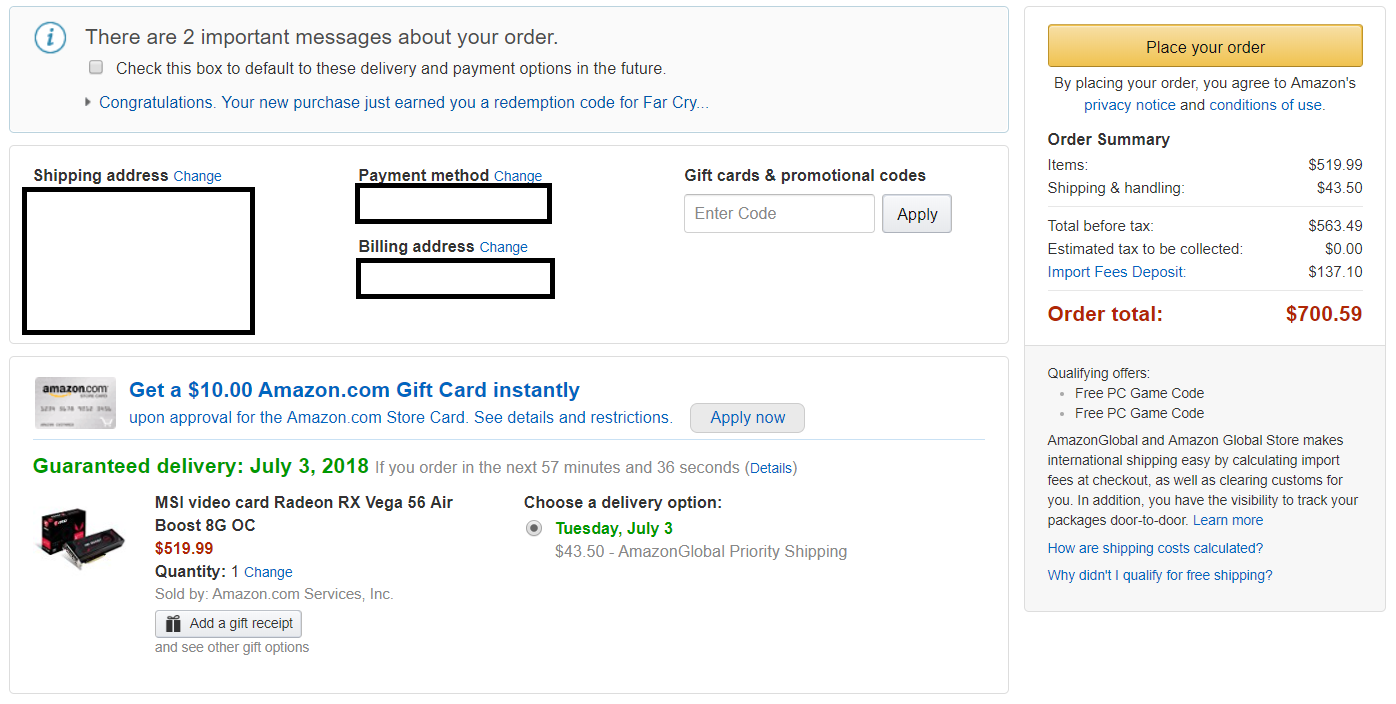Change the billing address

pyautogui.click(x=503, y=247)
